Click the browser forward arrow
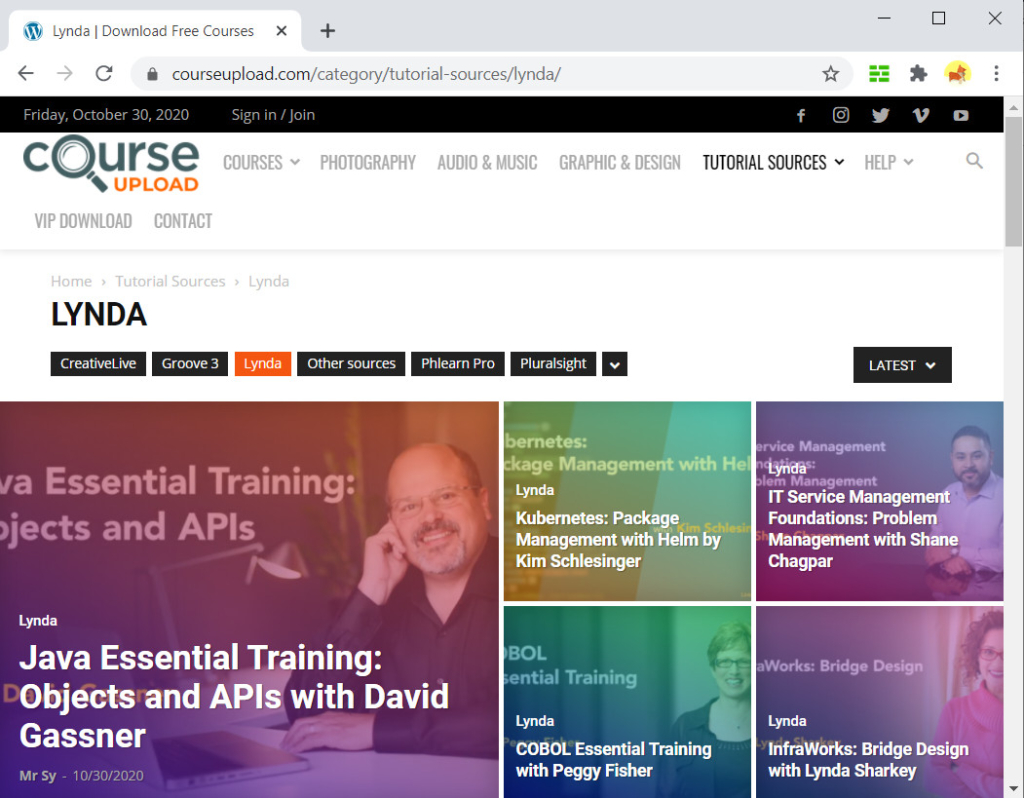 tap(65, 73)
